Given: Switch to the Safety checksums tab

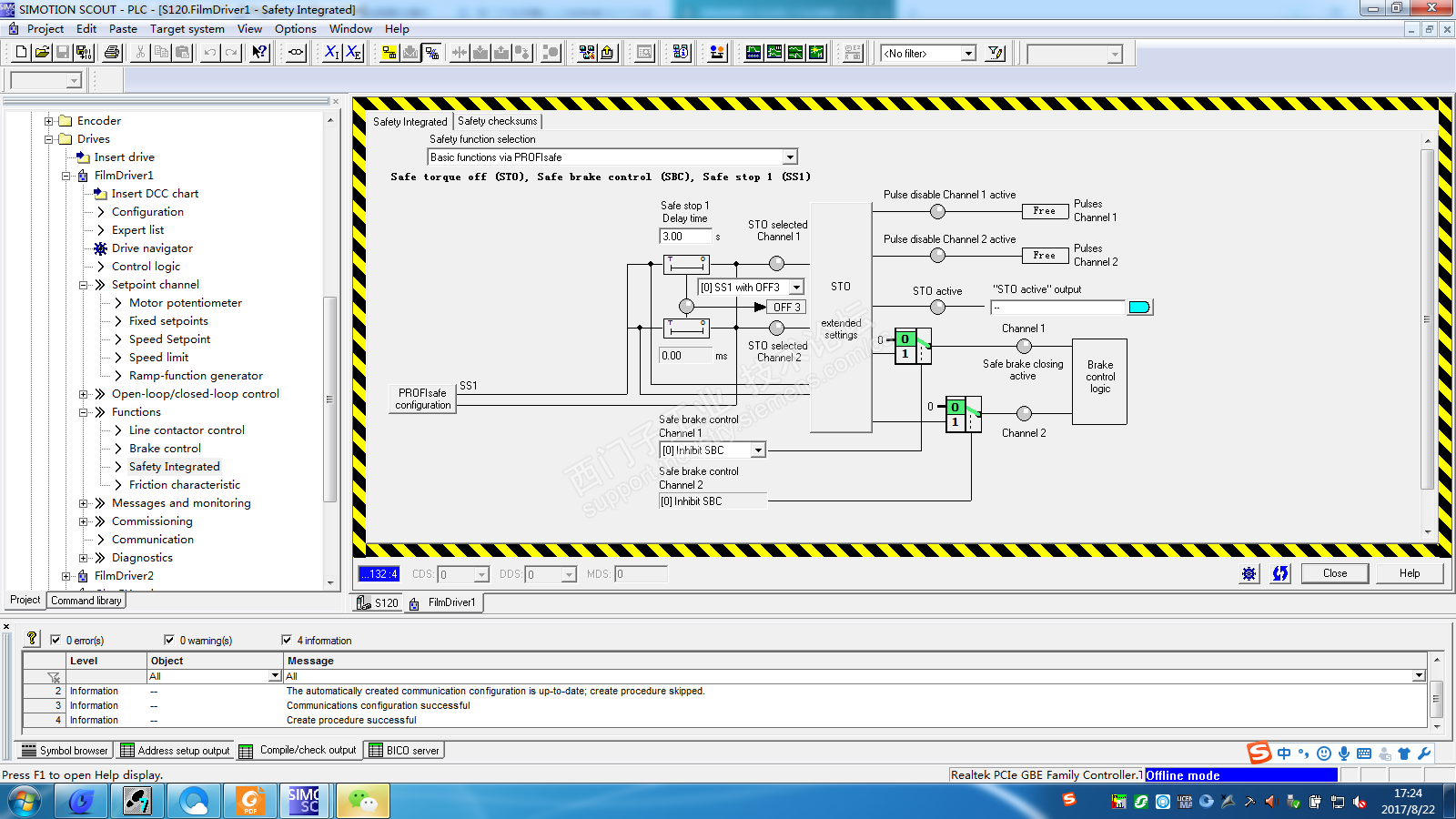Looking at the screenshot, I should click(498, 121).
